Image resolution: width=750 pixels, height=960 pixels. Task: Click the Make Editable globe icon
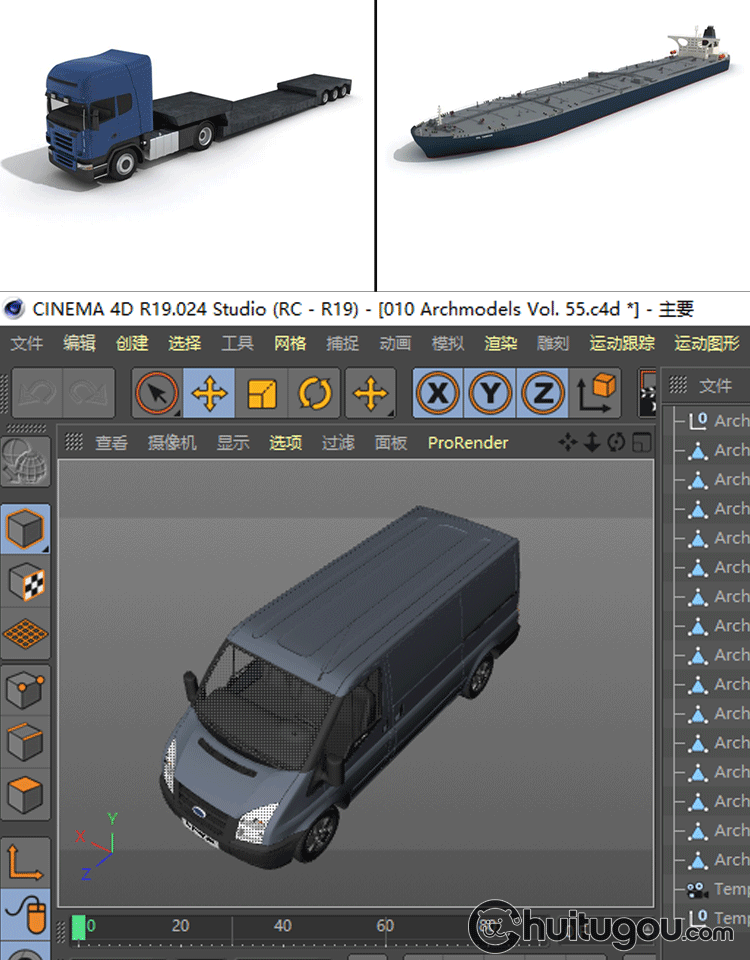(25, 462)
